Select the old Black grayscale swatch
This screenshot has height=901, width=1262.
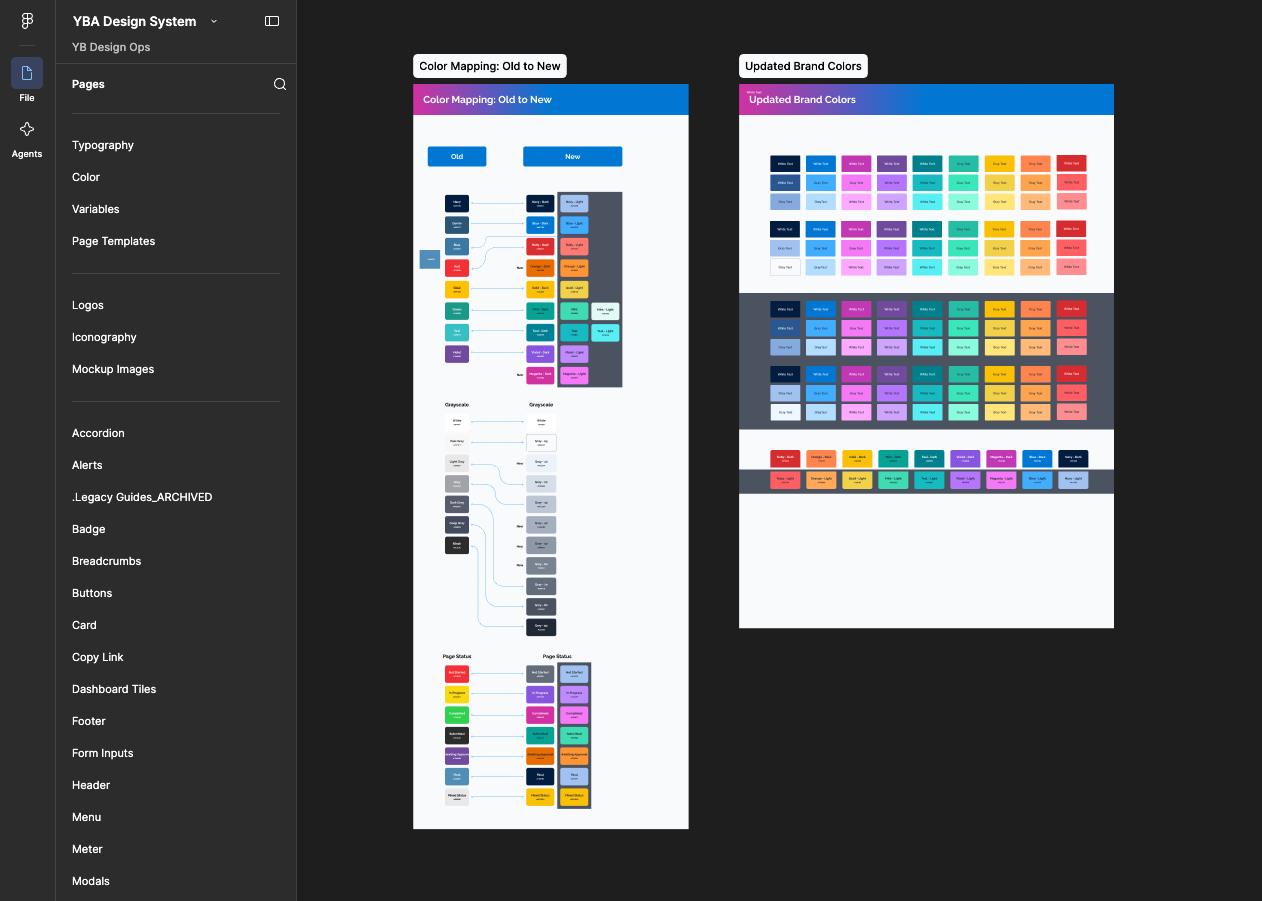[x=457, y=546]
